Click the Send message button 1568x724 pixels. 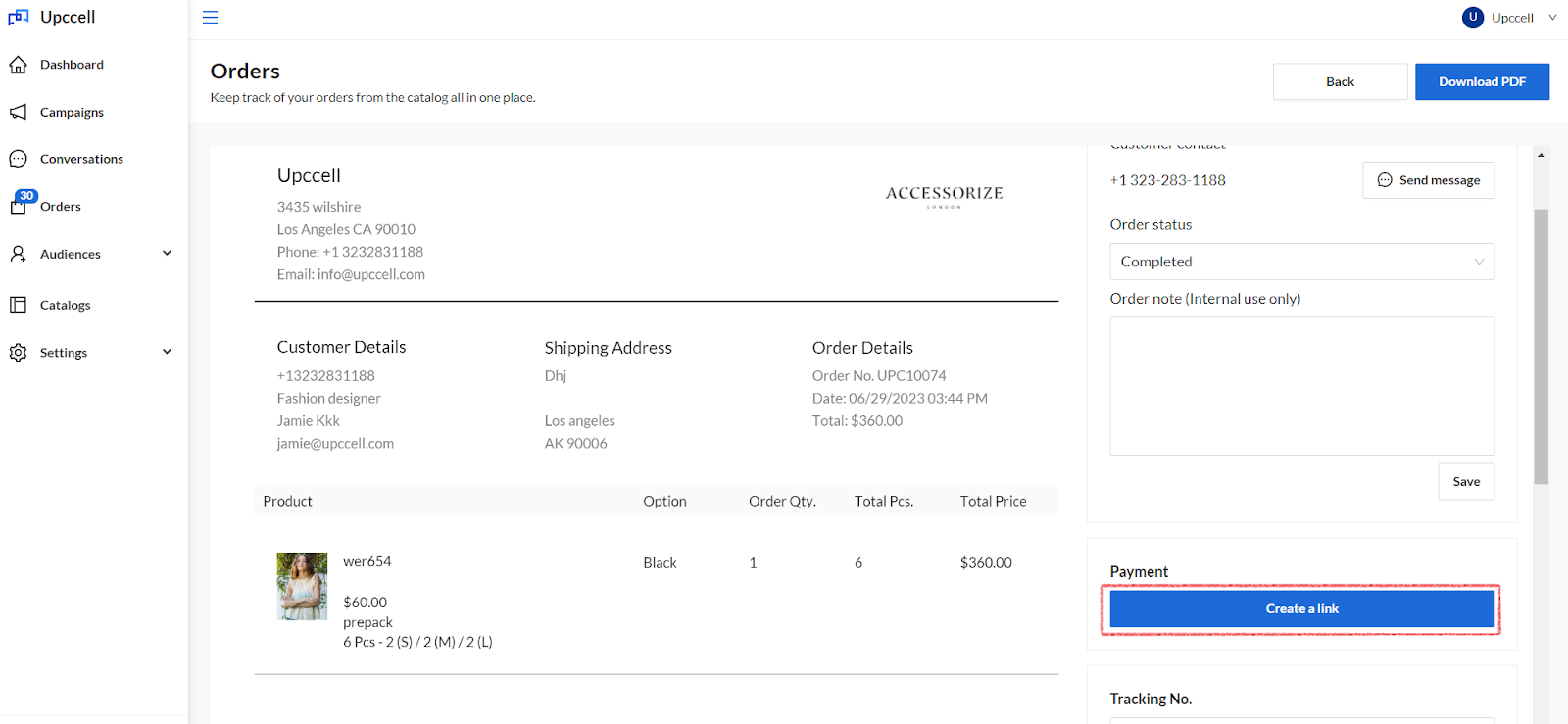(1428, 180)
